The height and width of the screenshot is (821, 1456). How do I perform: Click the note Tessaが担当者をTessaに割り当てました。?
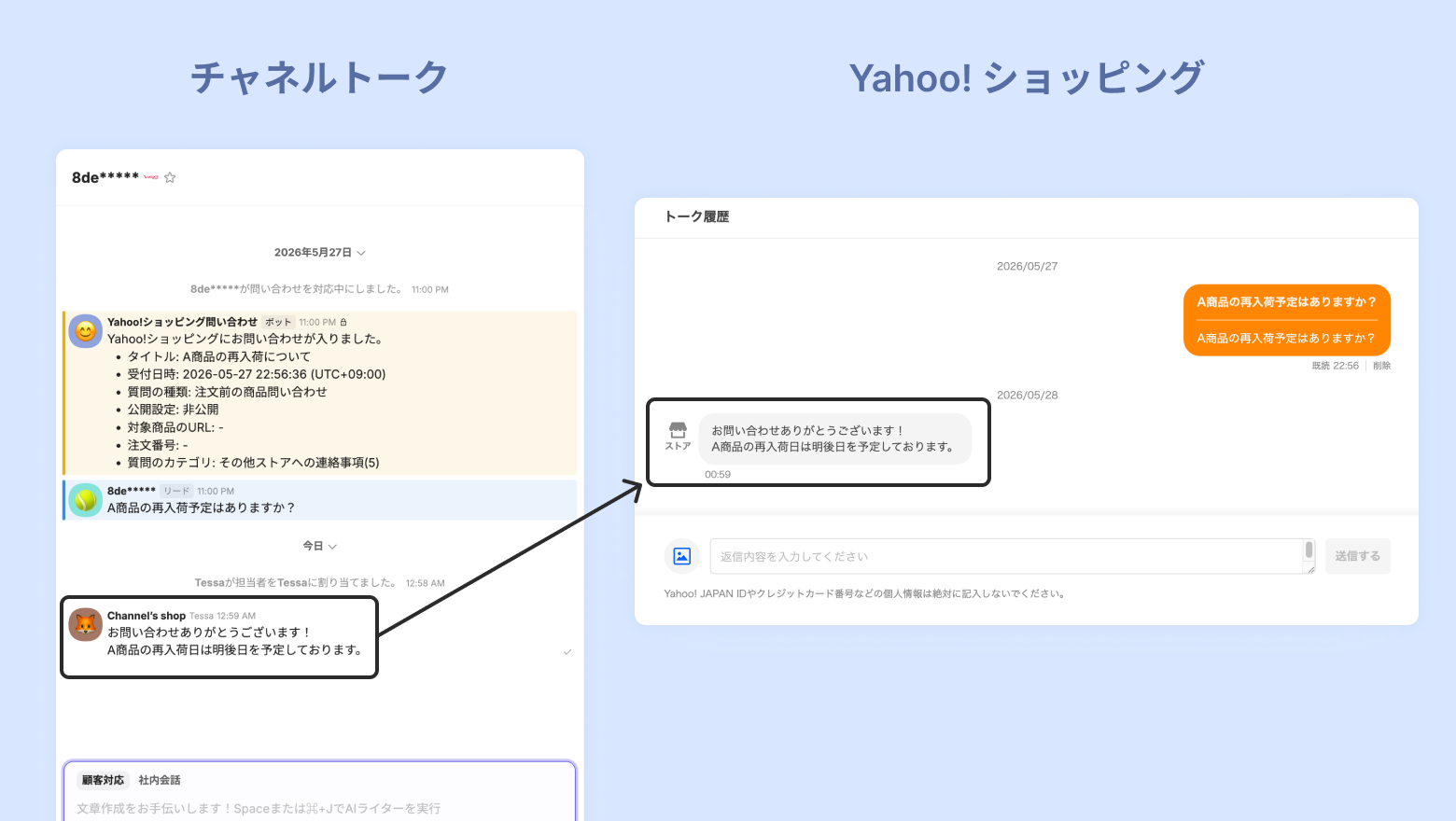click(296, 583)
